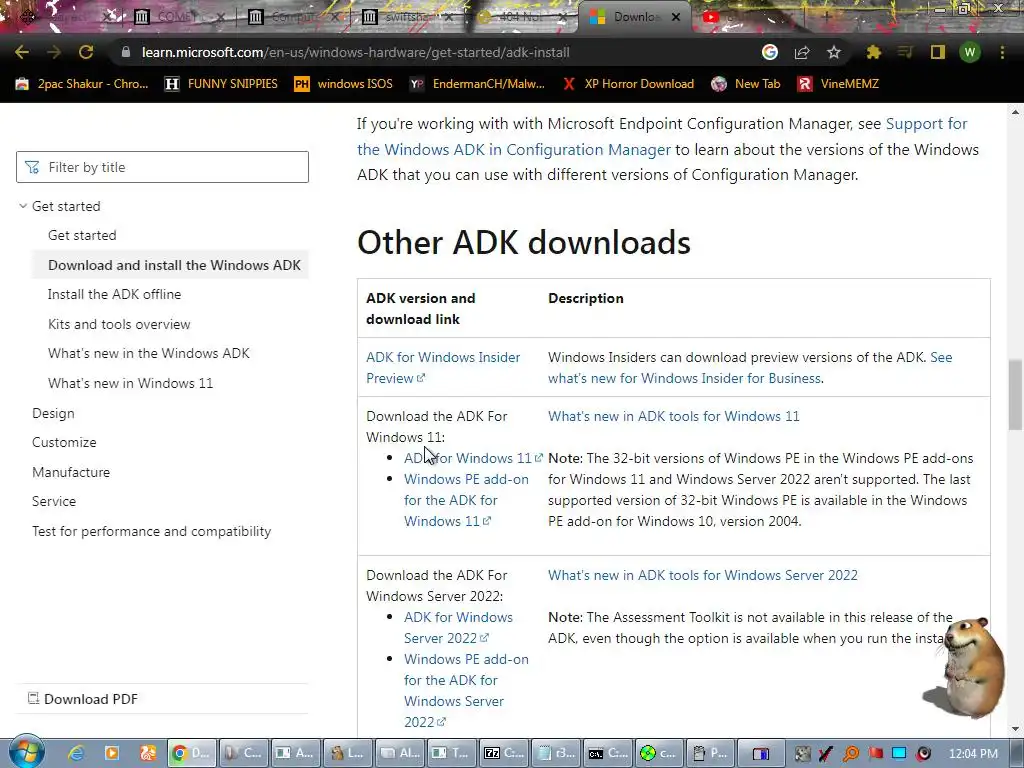Expand the Service section
The image size is (1024, 768).
point(54,502)
